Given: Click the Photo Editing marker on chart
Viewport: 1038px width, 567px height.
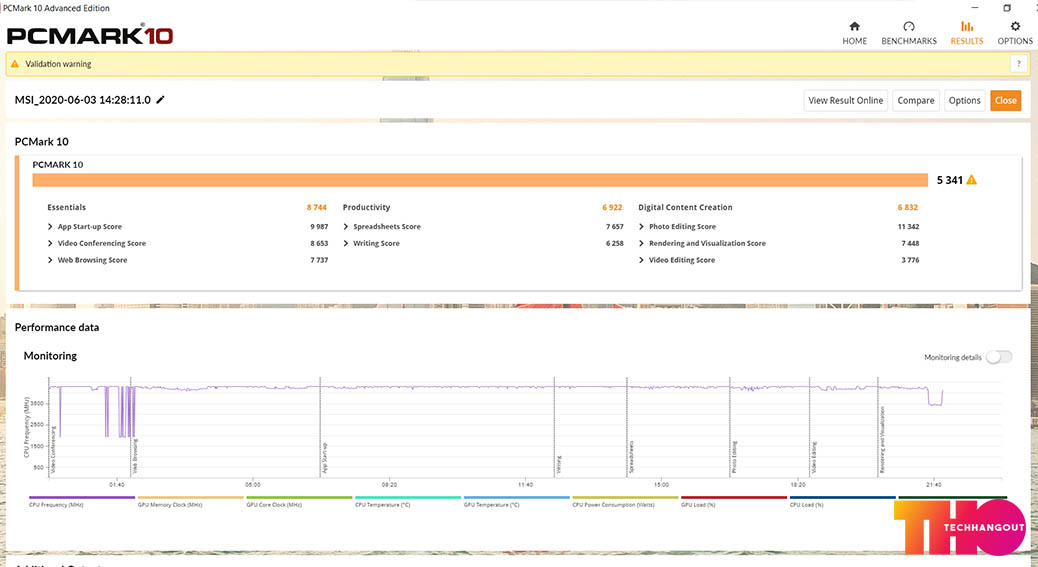Looking at the screenshot, I should (x=734, y=457).
